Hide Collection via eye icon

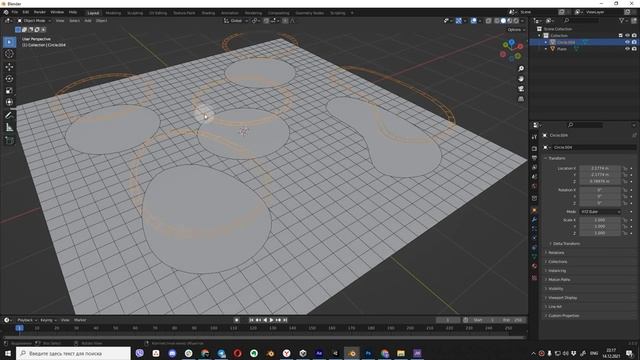(627, 36)
